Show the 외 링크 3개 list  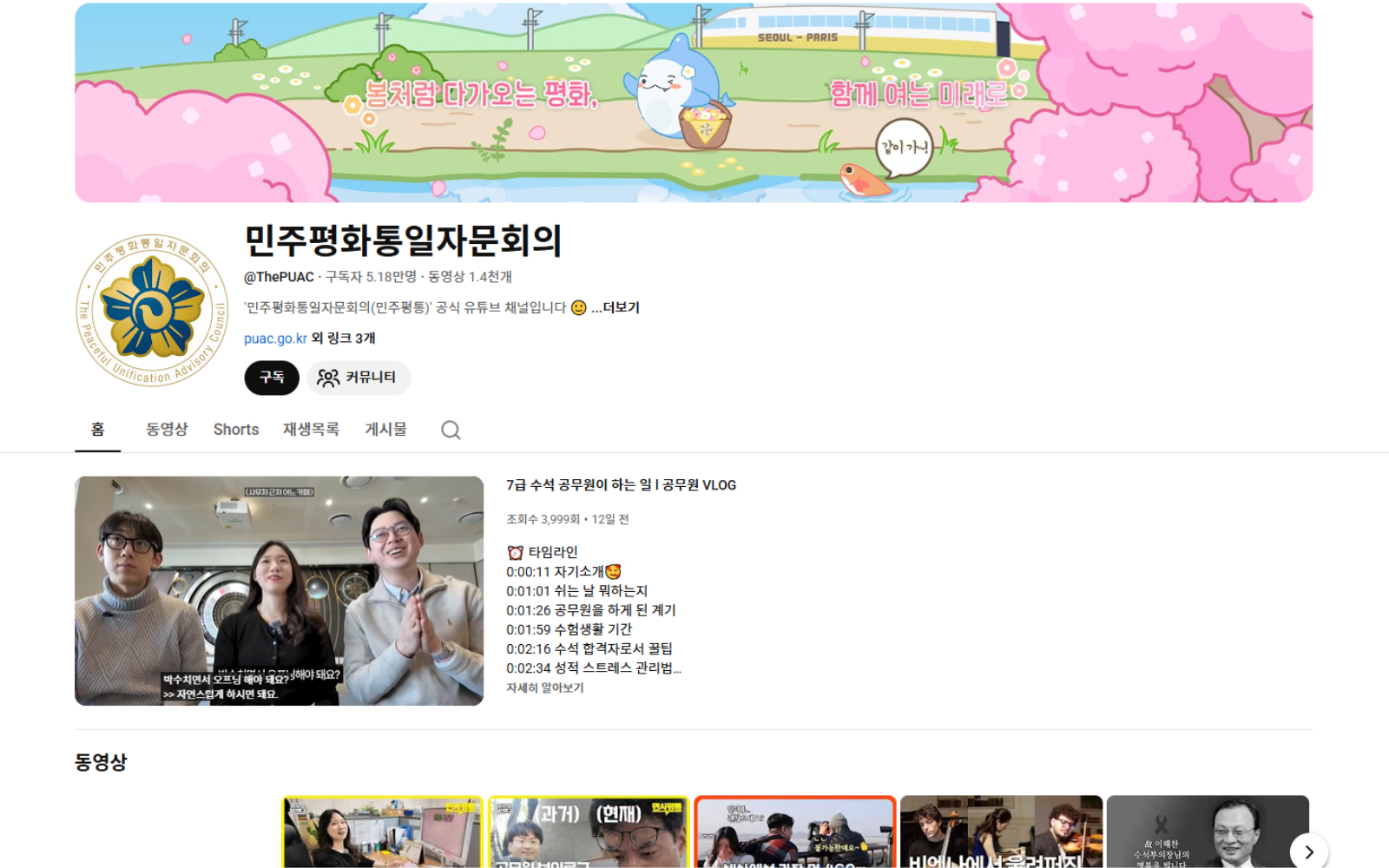(344, 339)
